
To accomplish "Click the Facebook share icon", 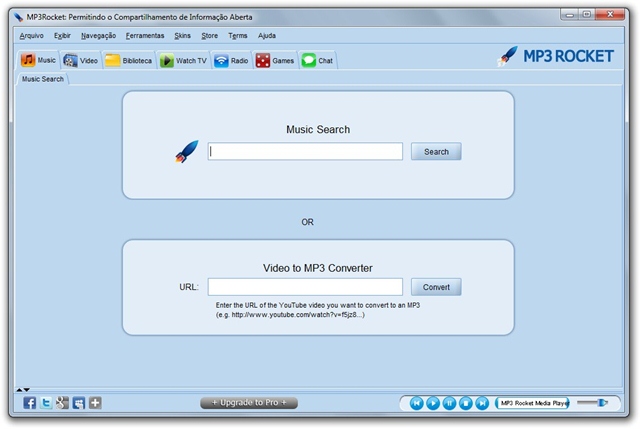I will (29, 403).
